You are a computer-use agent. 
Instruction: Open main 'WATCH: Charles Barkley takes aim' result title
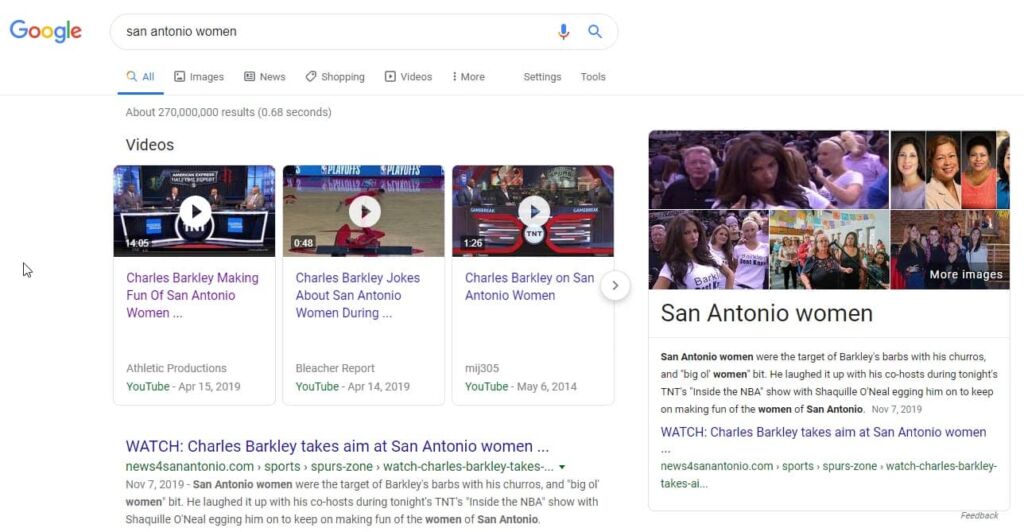coord(337,446)
